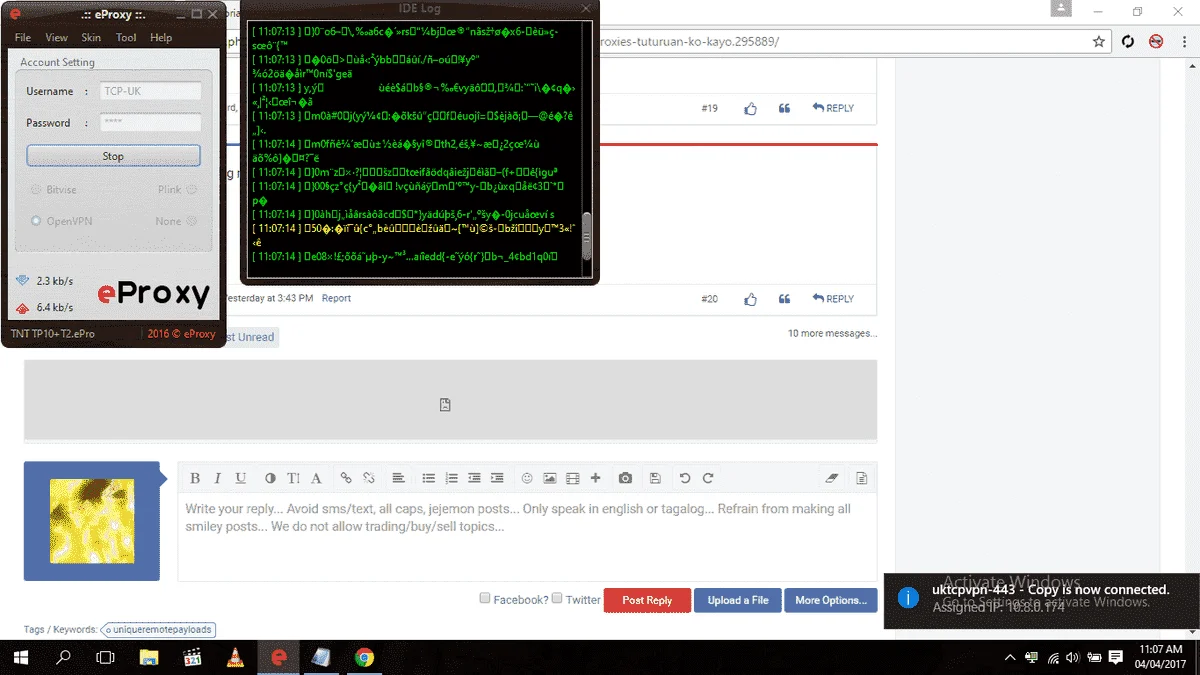Redo last edit in the reply editor
The height and width of the screenshot is (675, 1200).
tap(708, 479)
